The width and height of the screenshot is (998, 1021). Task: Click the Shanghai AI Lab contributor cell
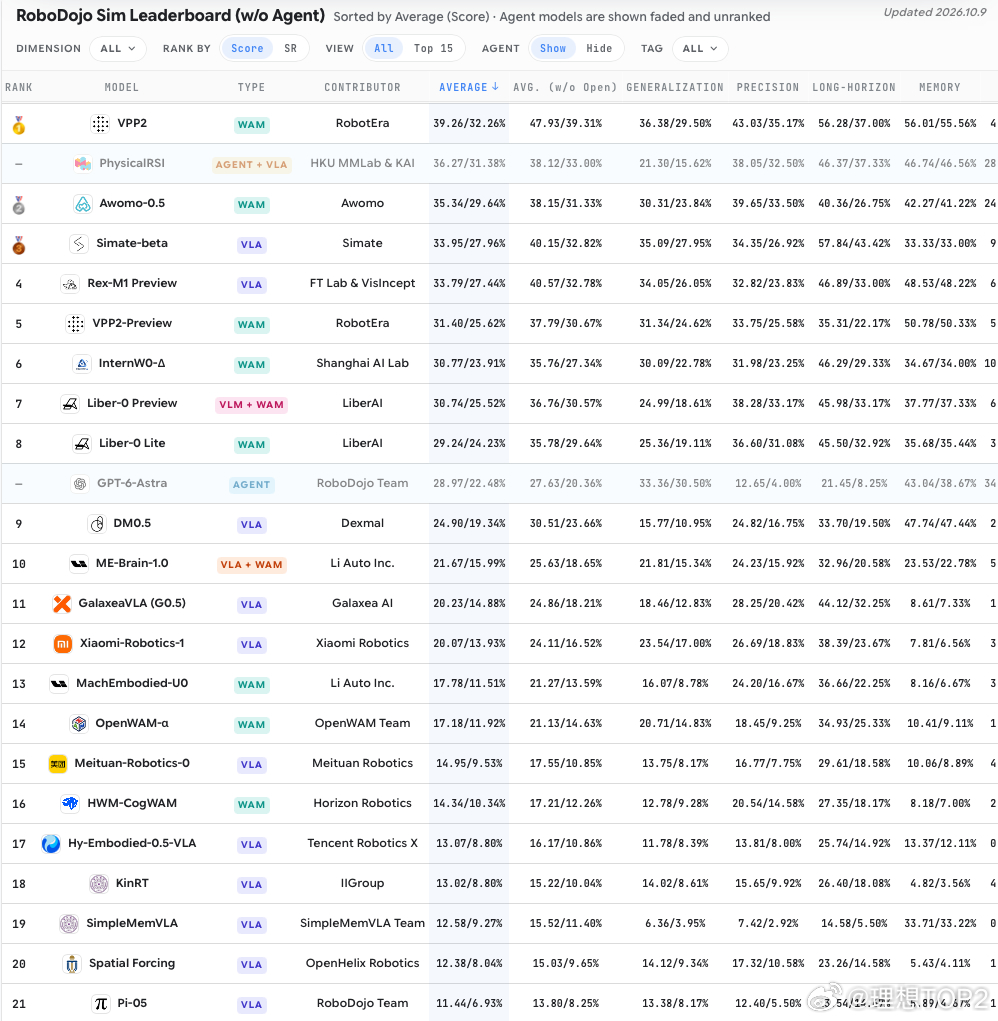coord(363,363)
